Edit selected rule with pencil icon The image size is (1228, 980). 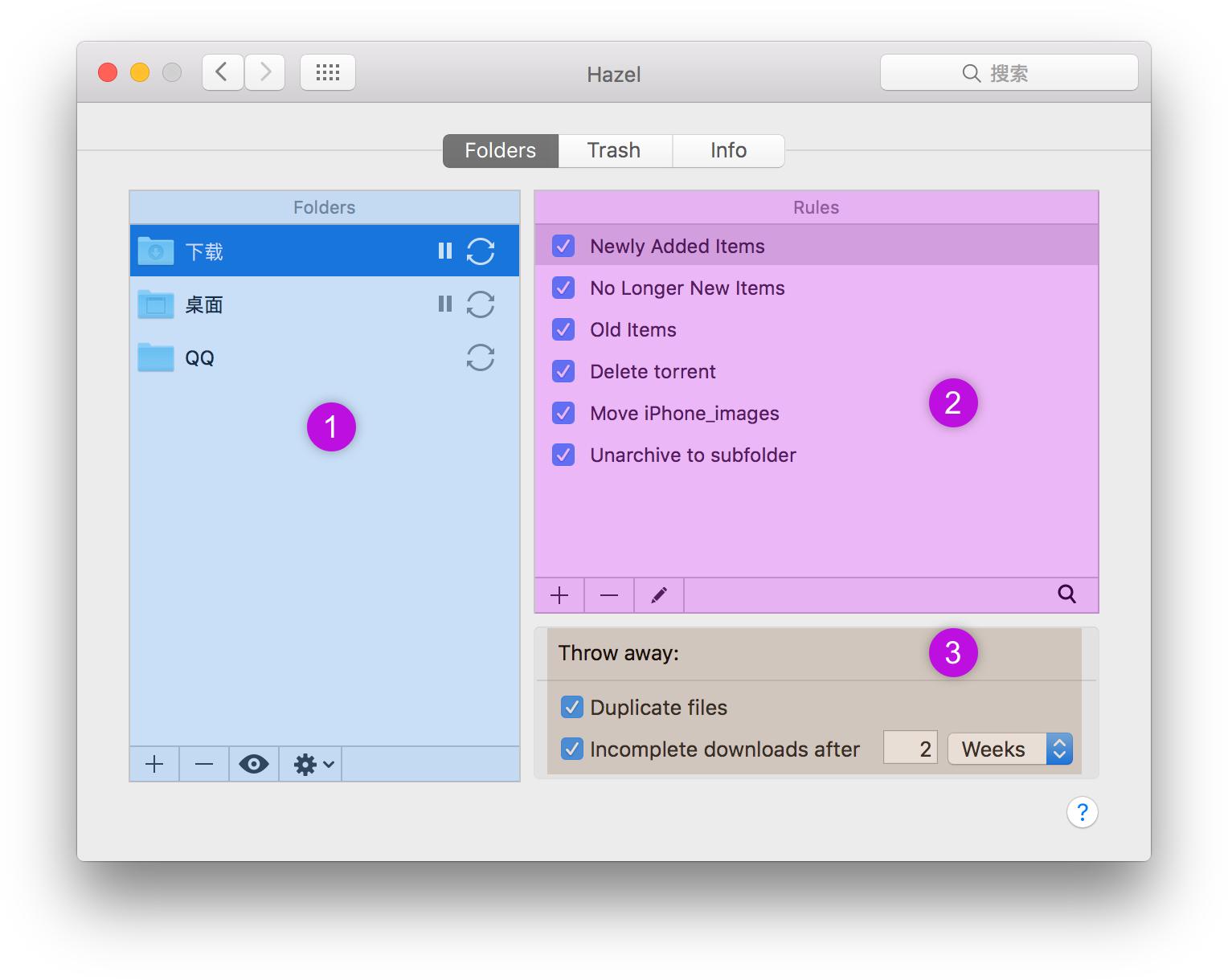(659, 595)
